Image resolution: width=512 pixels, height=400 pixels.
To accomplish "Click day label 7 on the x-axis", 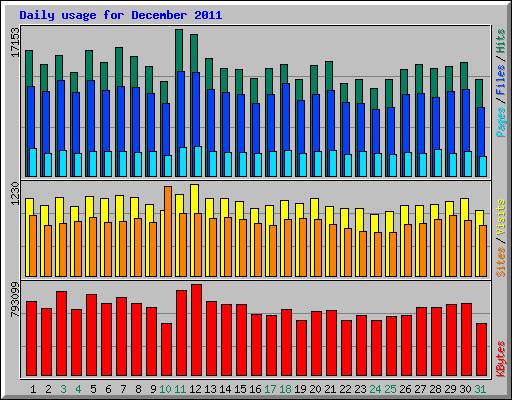I will [x=123, y=389].
